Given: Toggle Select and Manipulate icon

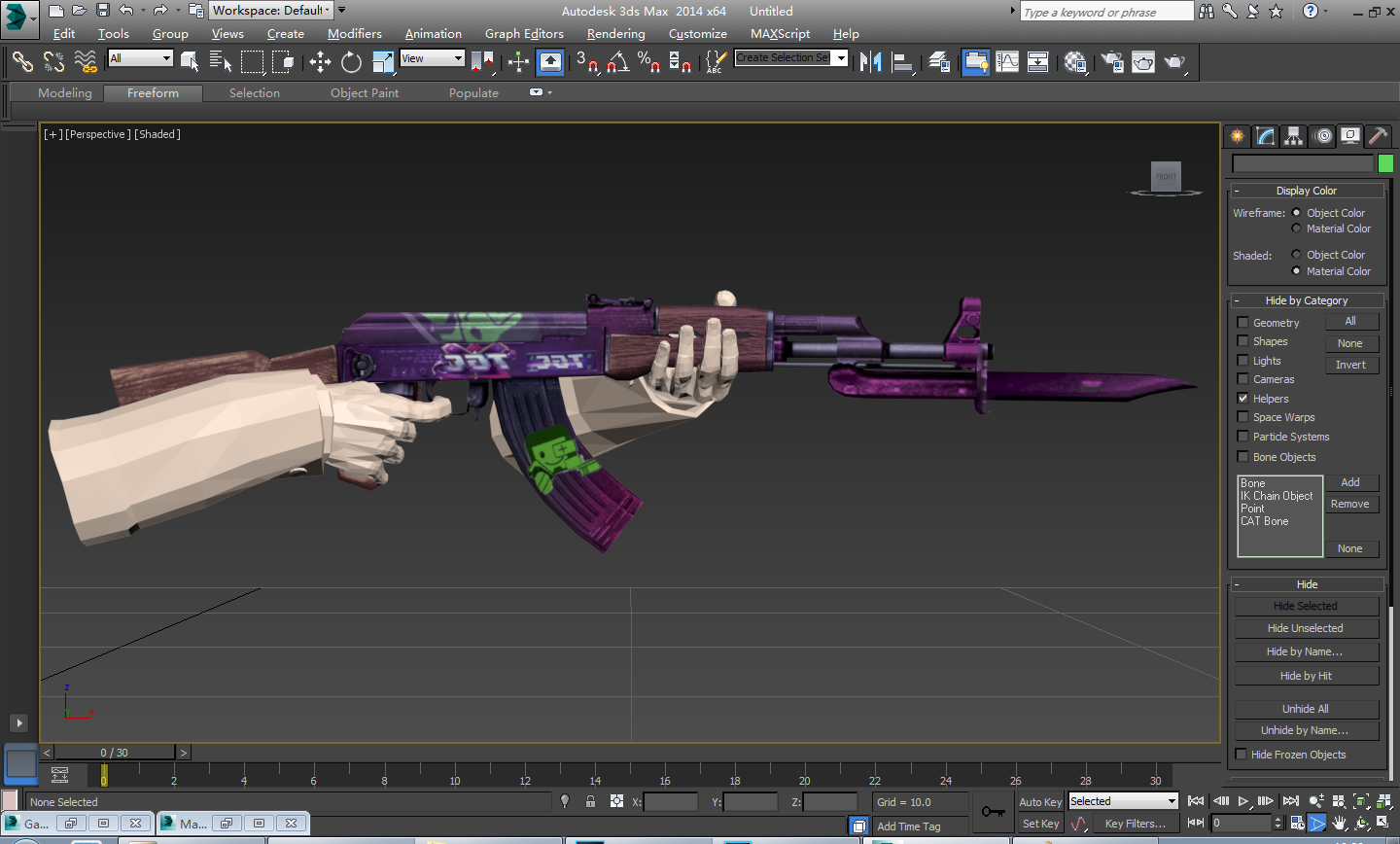Looking at the screenshot, I should 518,62.
